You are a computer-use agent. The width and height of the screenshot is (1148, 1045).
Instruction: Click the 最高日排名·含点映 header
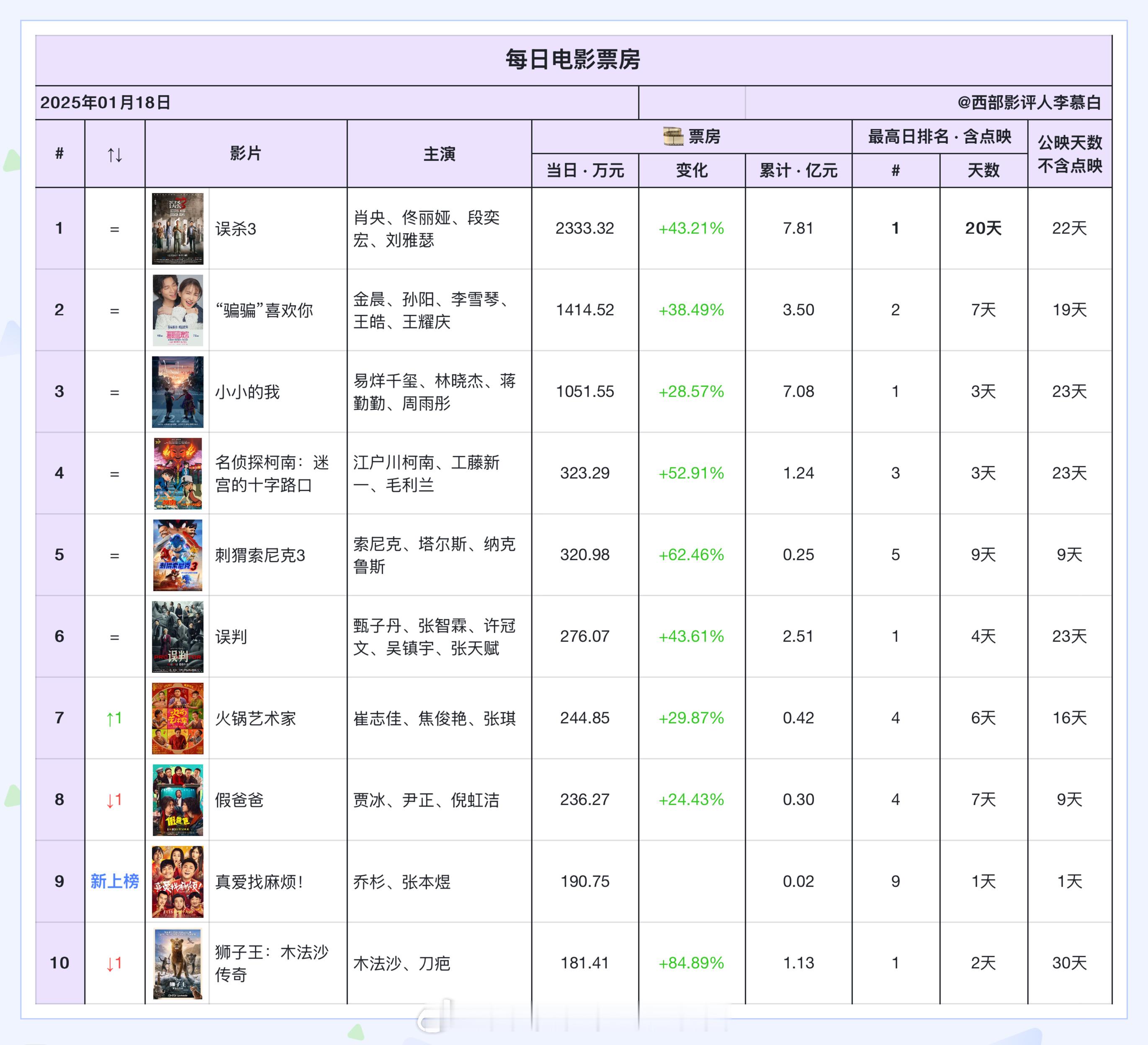(x=940, y=136)
